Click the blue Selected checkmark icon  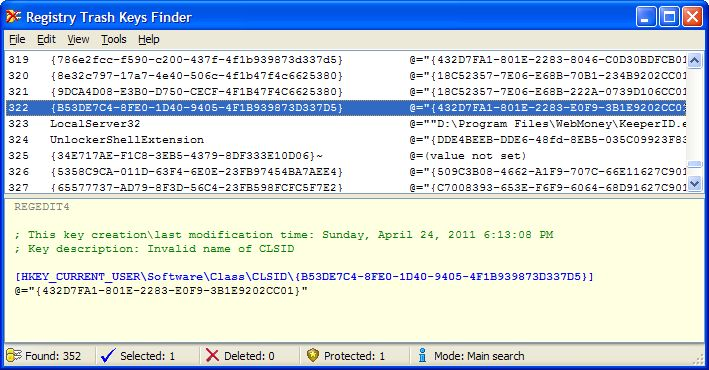tap(108, 356)
